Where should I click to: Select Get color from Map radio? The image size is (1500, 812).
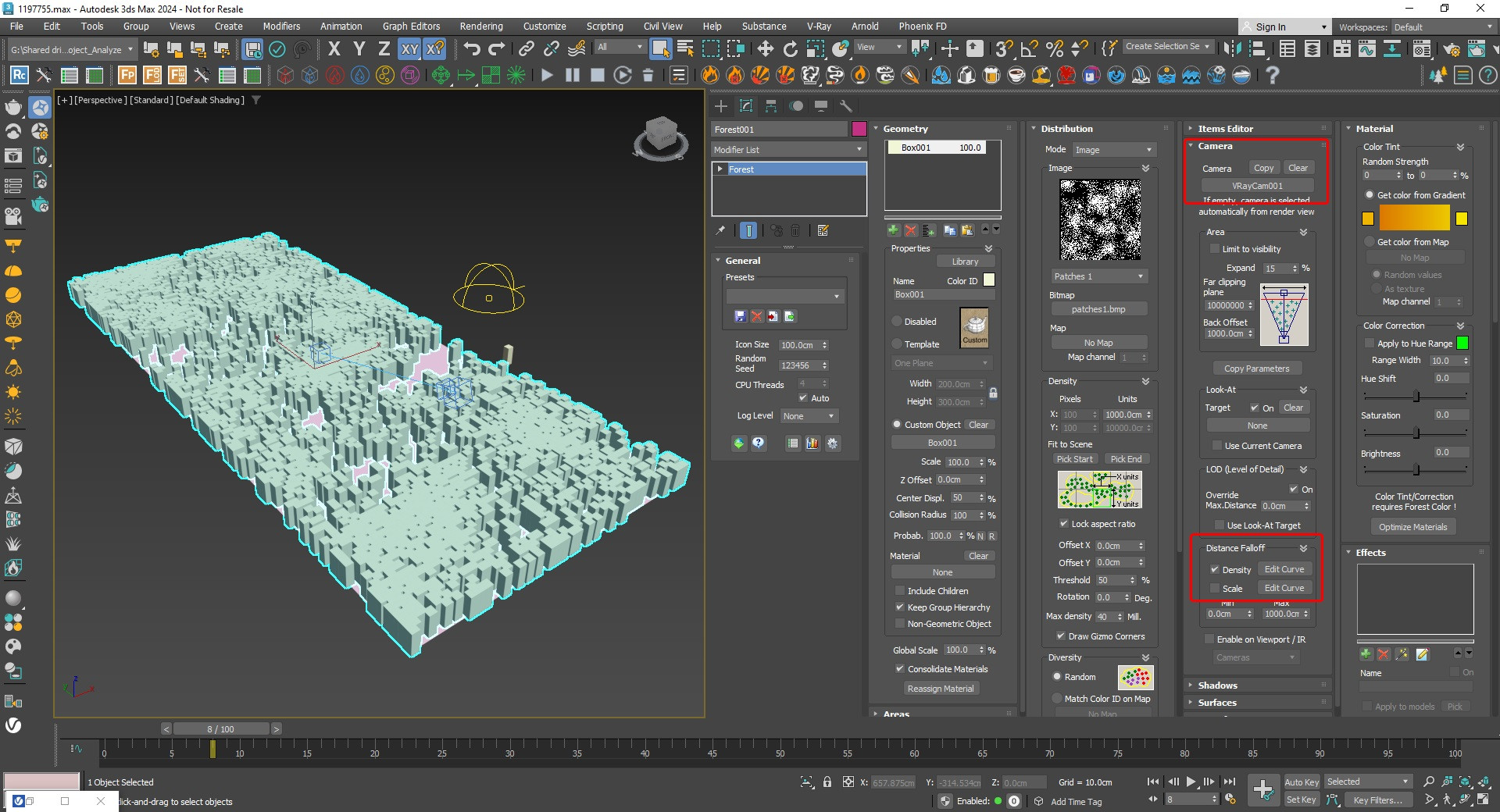1370,242
